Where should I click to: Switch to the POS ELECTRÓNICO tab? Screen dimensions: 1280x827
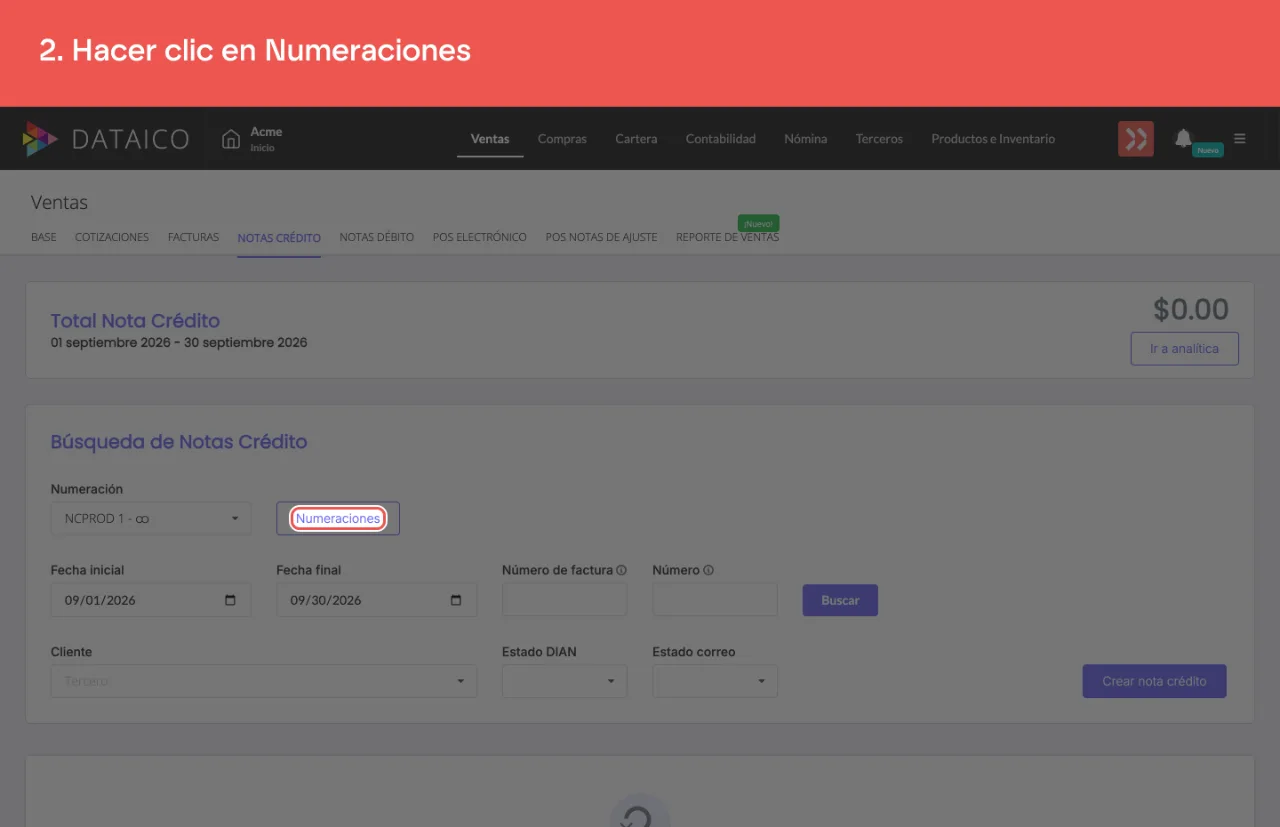[480, 238]
